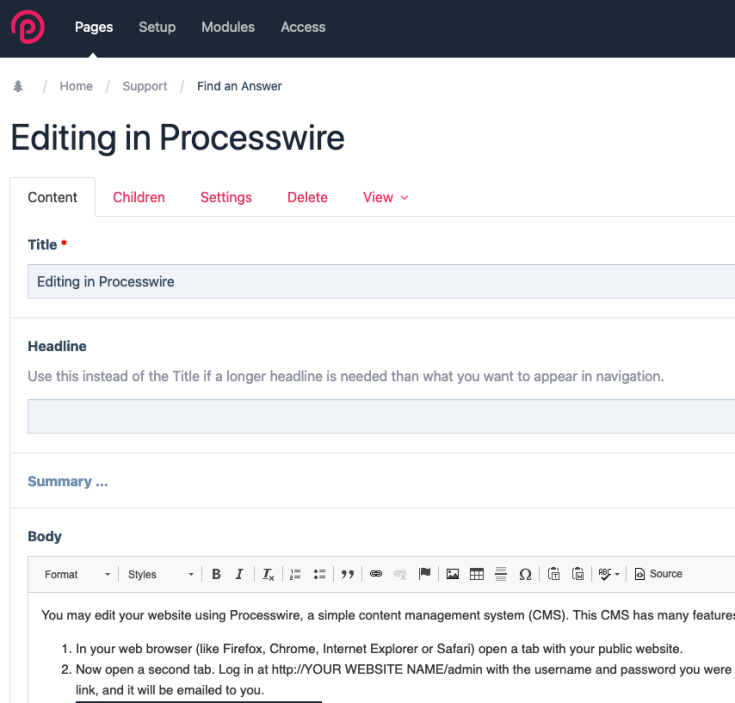Apply block quote formatting

click(x=347, y=574)
